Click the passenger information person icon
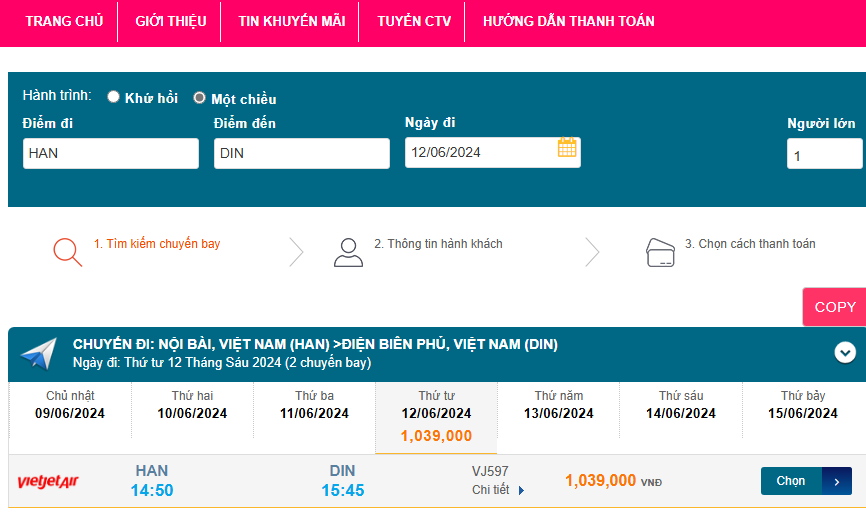 [x=348, y=252]
